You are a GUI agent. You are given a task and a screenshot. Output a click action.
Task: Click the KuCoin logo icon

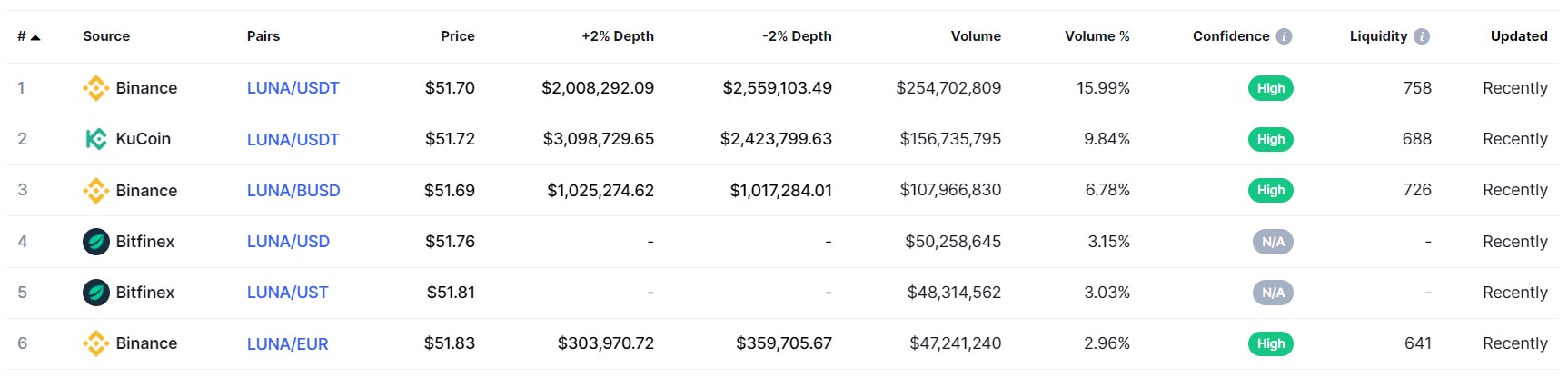pos(95,139)
